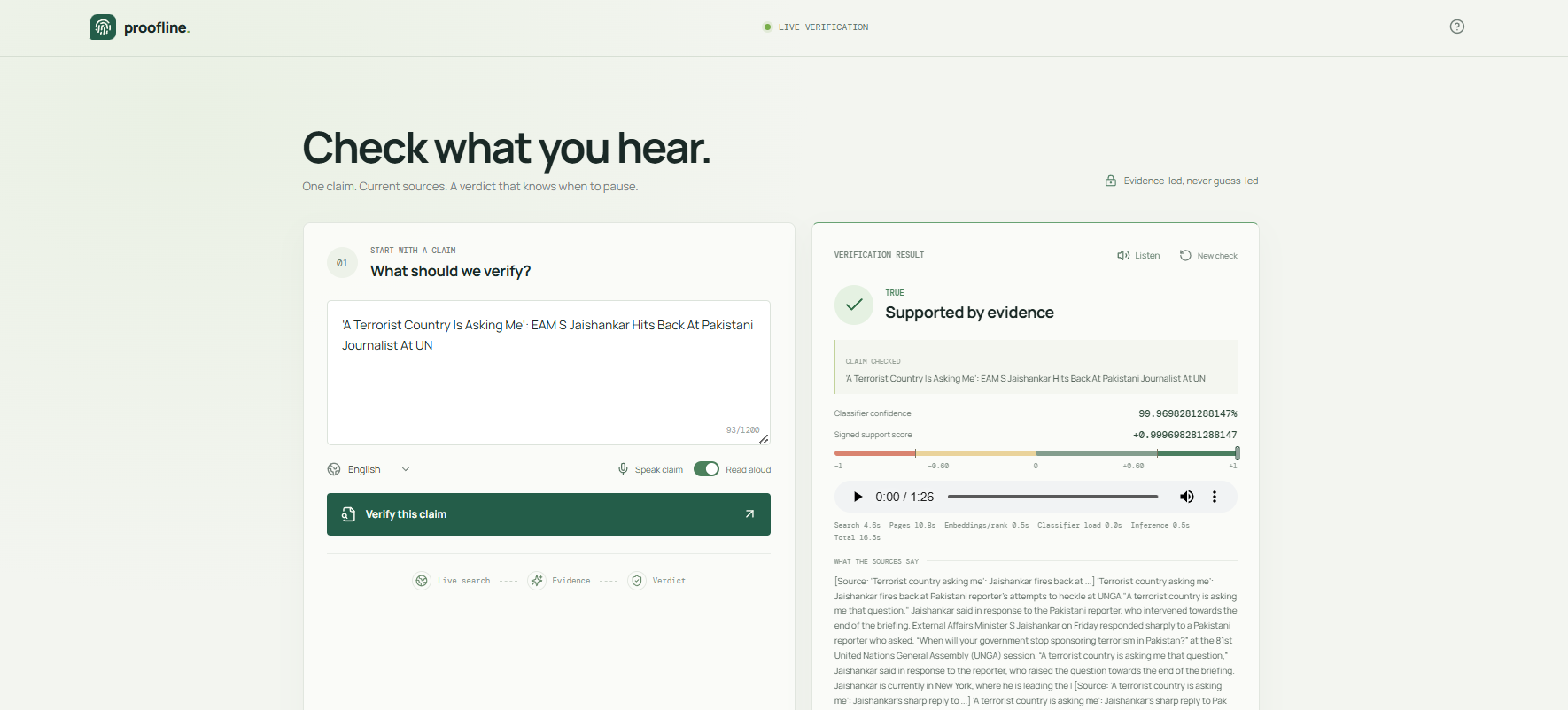
Task: Open the help question mark icon
Action: pos(1456,27)
